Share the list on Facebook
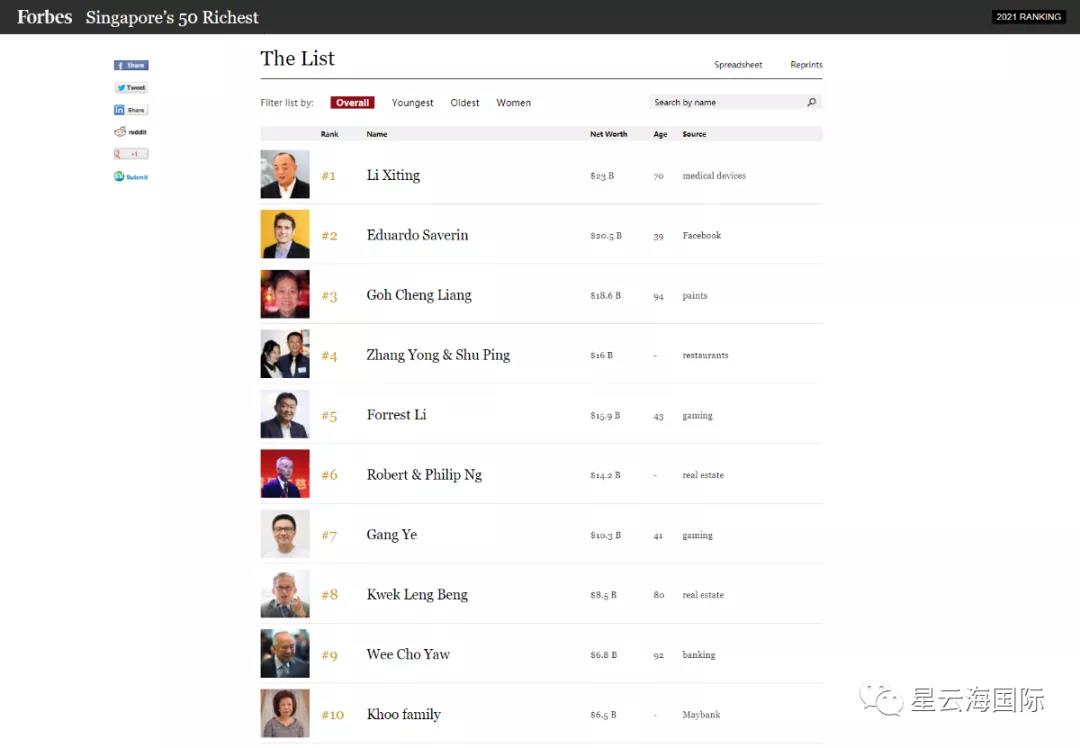 pyautogui.click(x=131, y=65)
